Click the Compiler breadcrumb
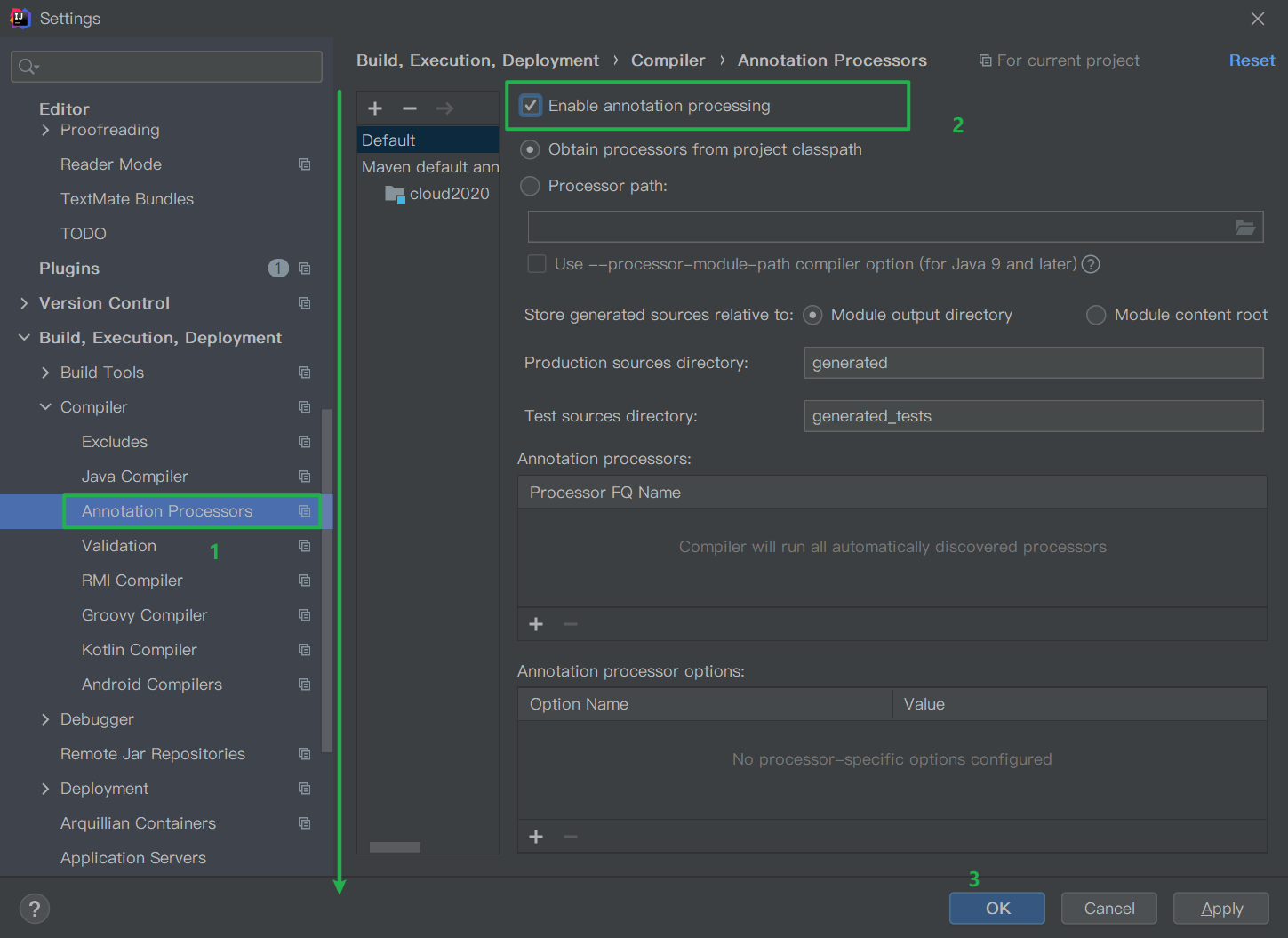 point(668,60)
